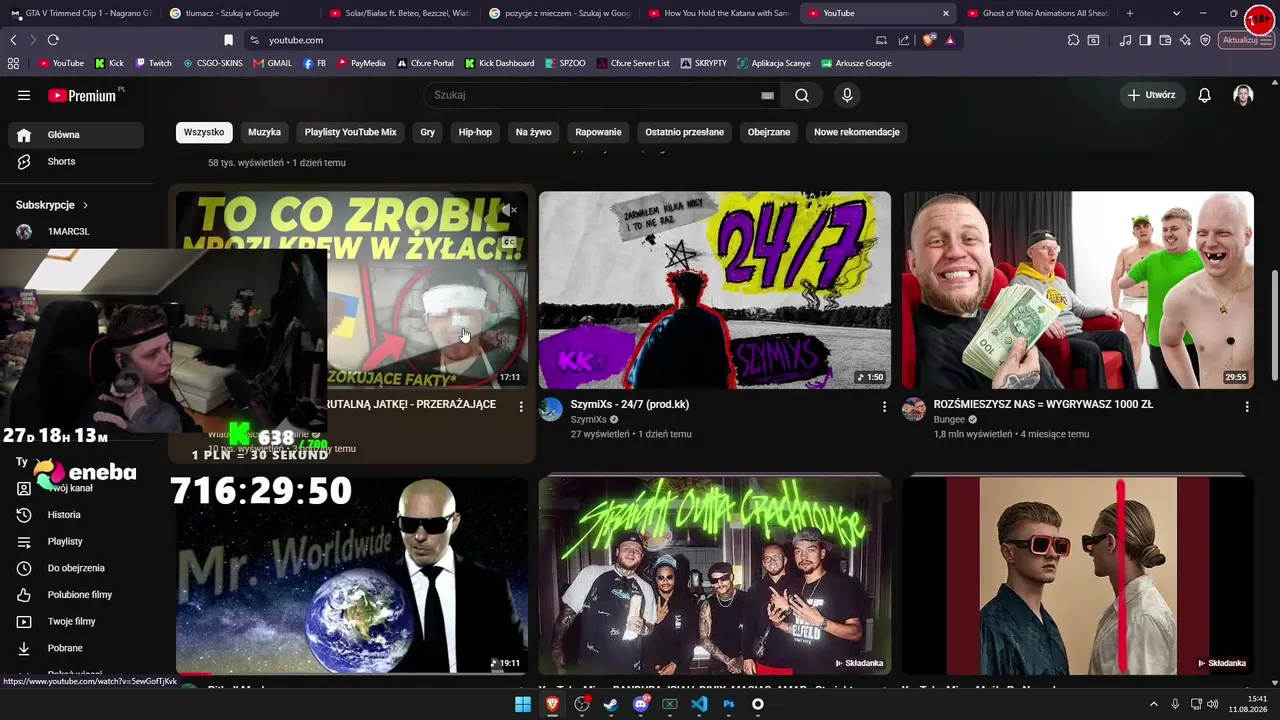The width and height of the screenshot is (1280, 720).
Task: Select the Obejrzane filter chip
Action: point(769,132)
